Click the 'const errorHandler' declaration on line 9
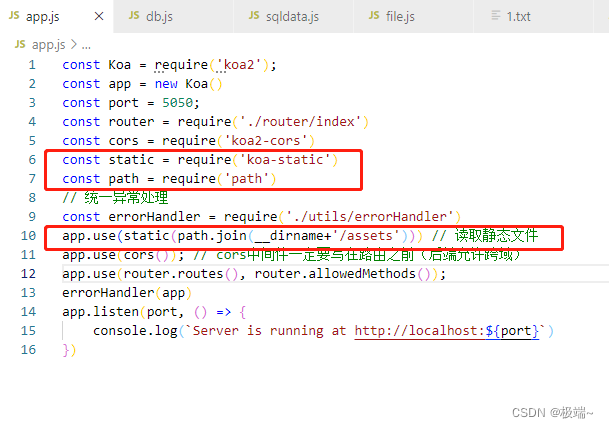The height and width of the screenshot is (428, 609). click(x=131, y=216)
